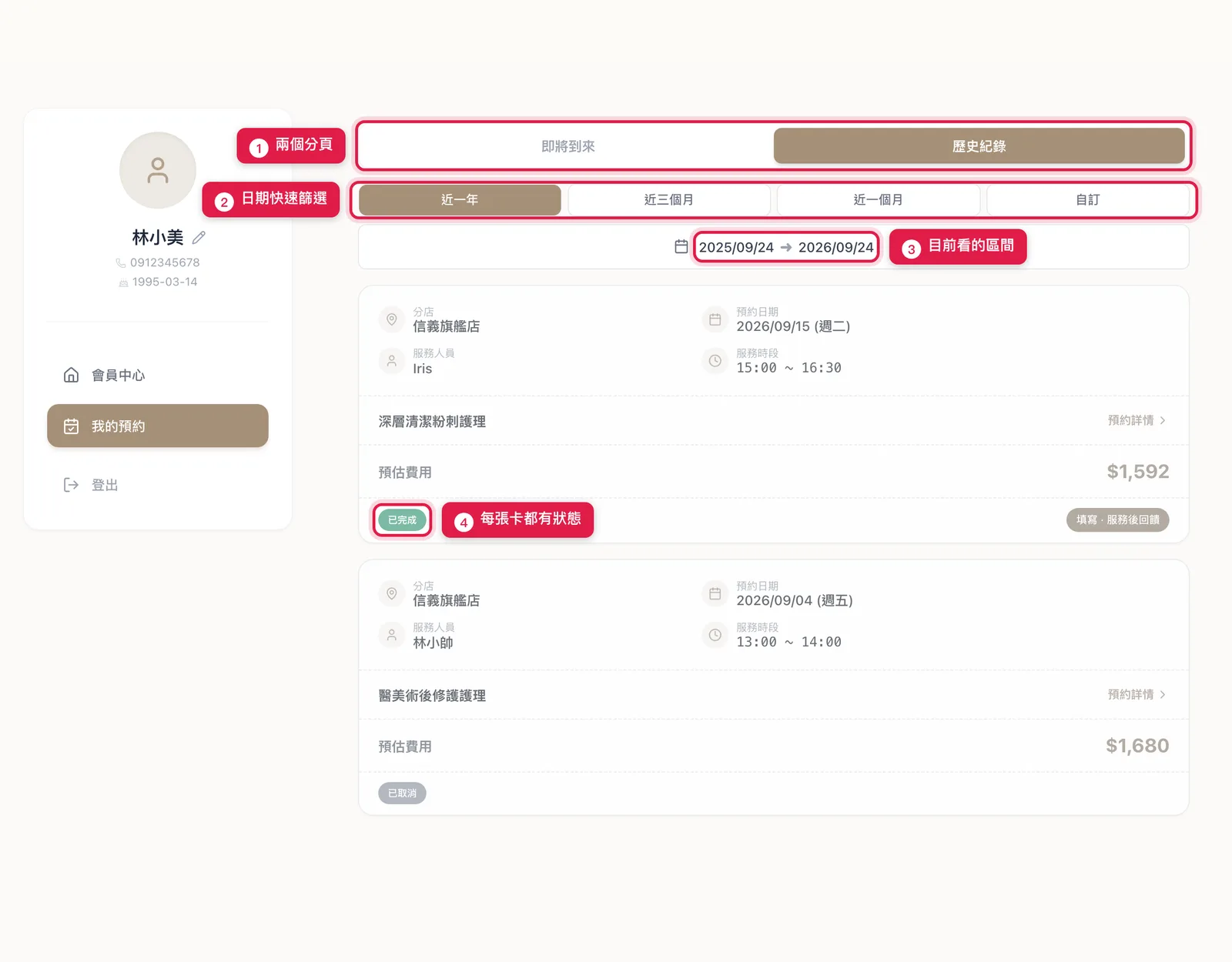Viewport: 1232px width, 962px height.
Task: Open date picker via calendar icon
Action: (x=681, y=246)
